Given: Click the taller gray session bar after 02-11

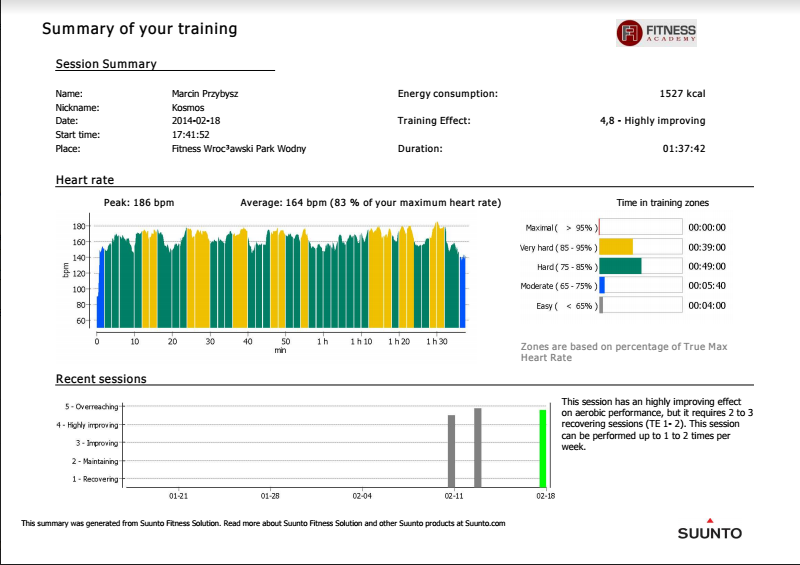Looking at the screenshot, I should [x=478, y=448].
